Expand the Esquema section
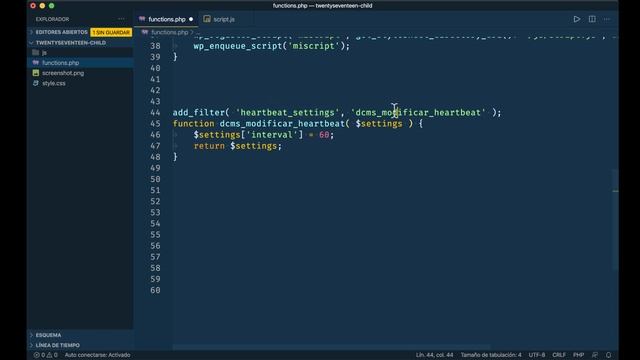Viewport: 640px width, 360px height. [x=48, y=335]
